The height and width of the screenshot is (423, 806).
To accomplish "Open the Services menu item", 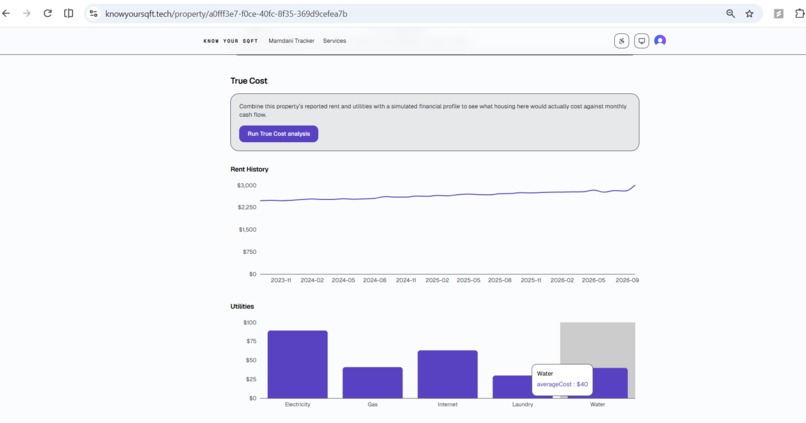I will coord(334,41).
